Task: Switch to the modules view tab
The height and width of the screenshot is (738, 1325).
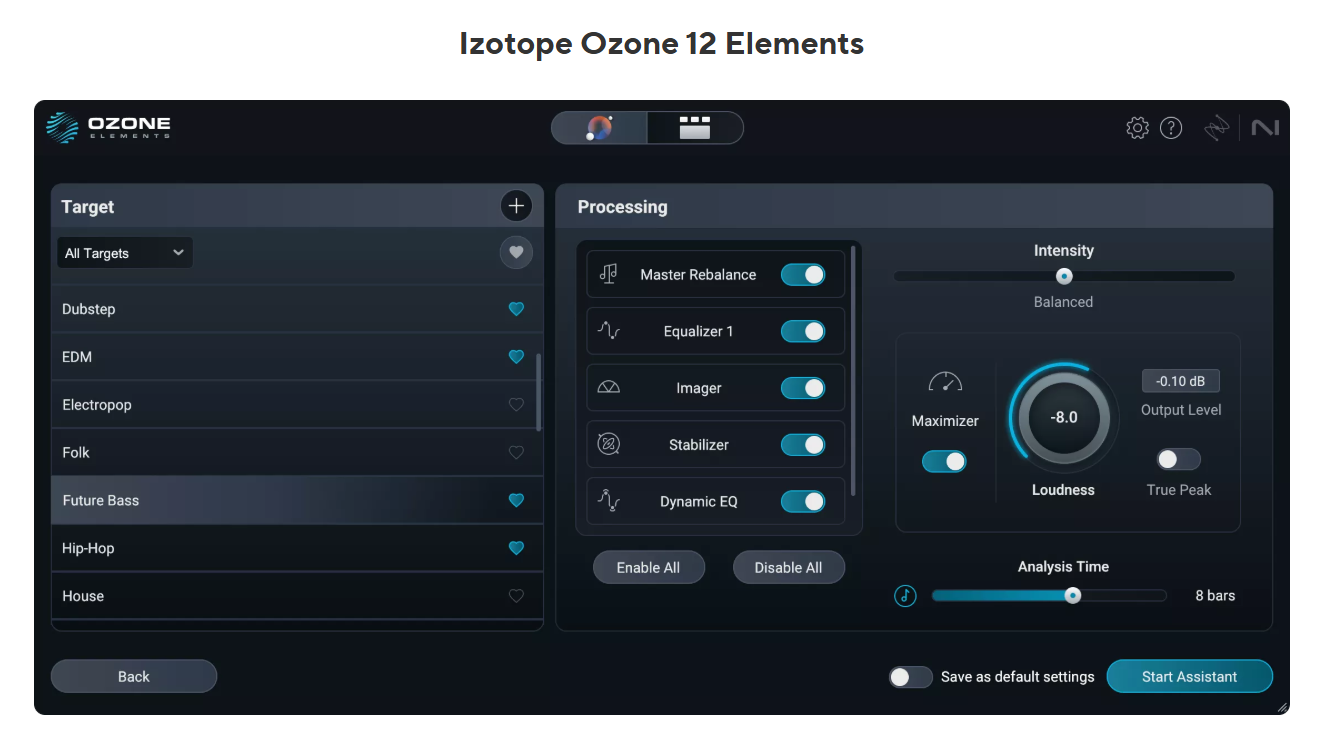Action: click(x=695, y=128)
